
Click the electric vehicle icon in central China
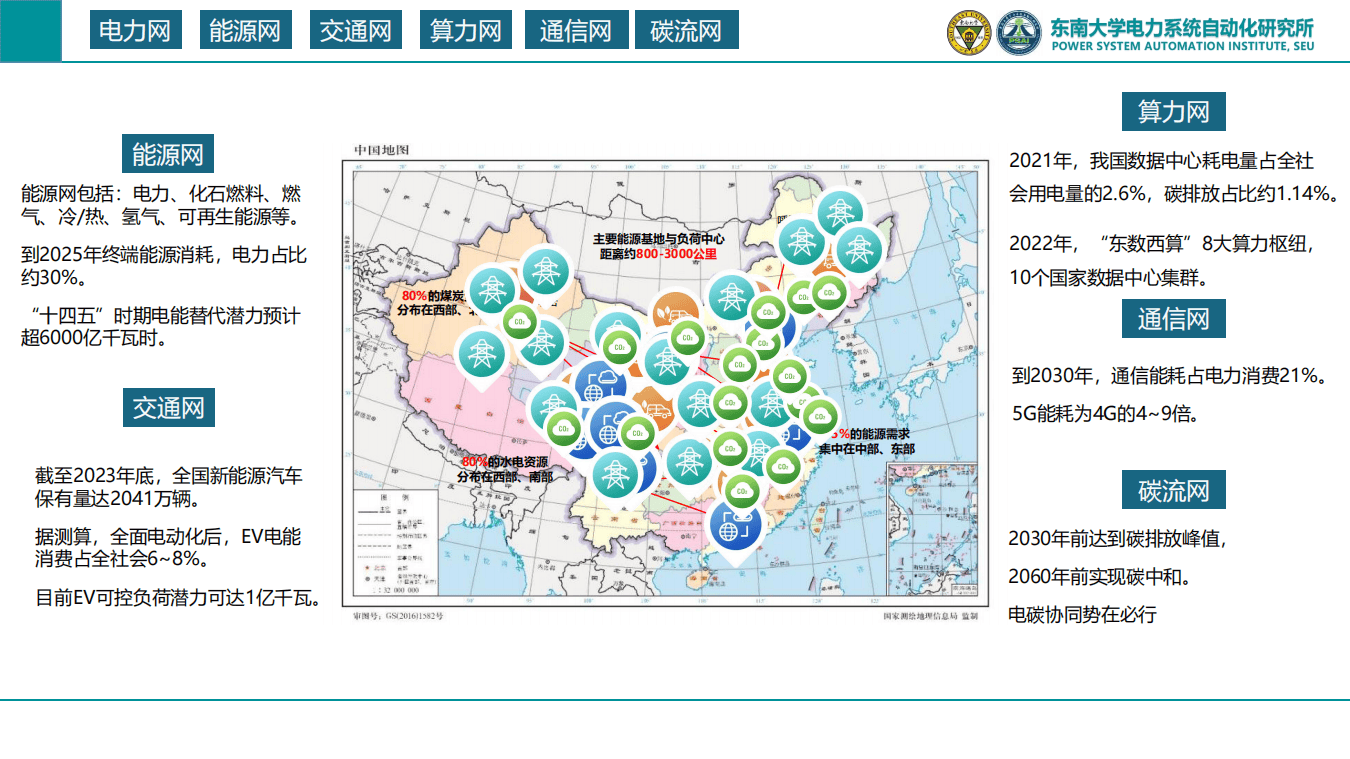tap(658, 411)
